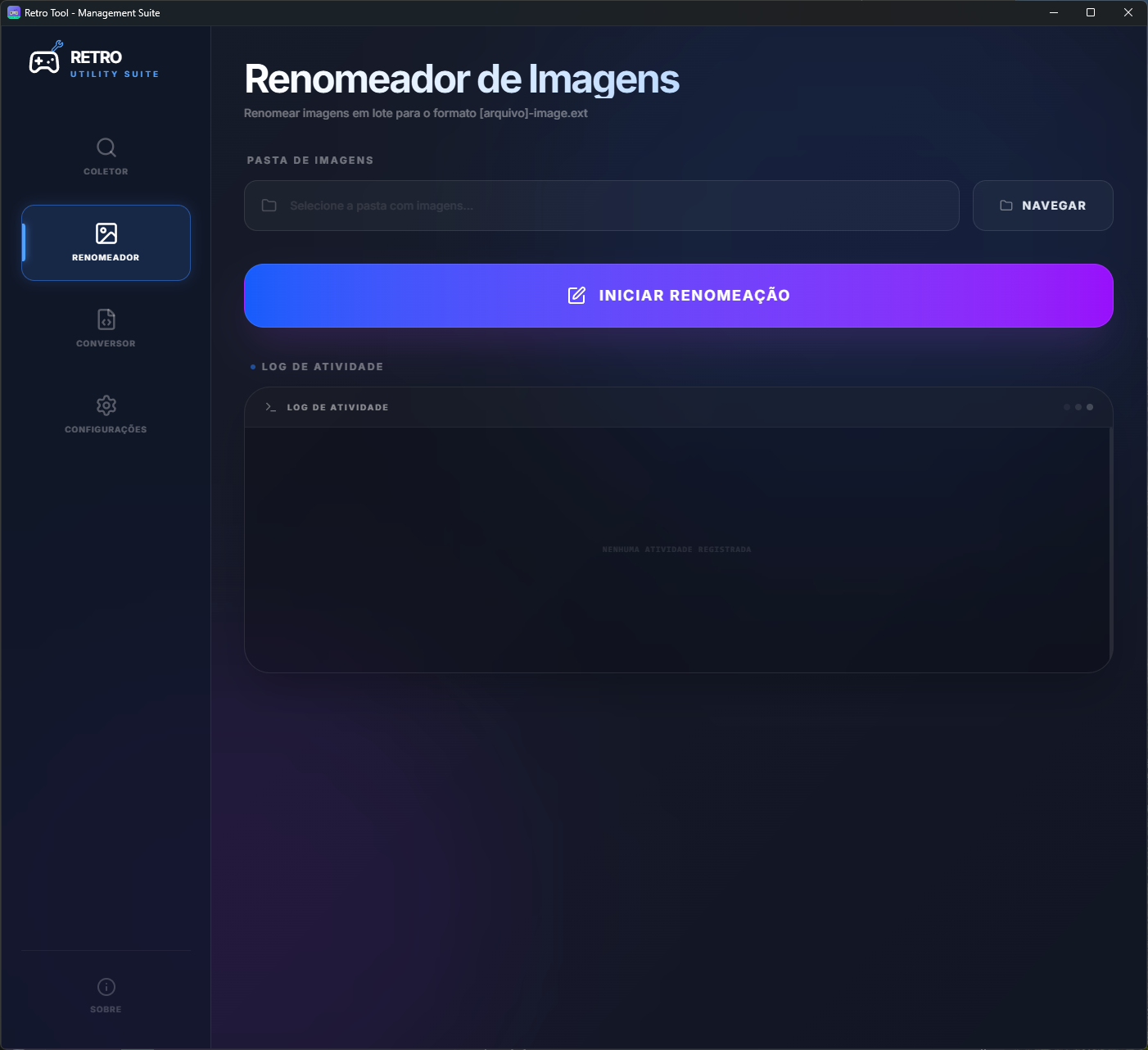The image size is (1148, 1050).
Task: Click the terminal icon in Log de Atividade header
Action: 269,406
